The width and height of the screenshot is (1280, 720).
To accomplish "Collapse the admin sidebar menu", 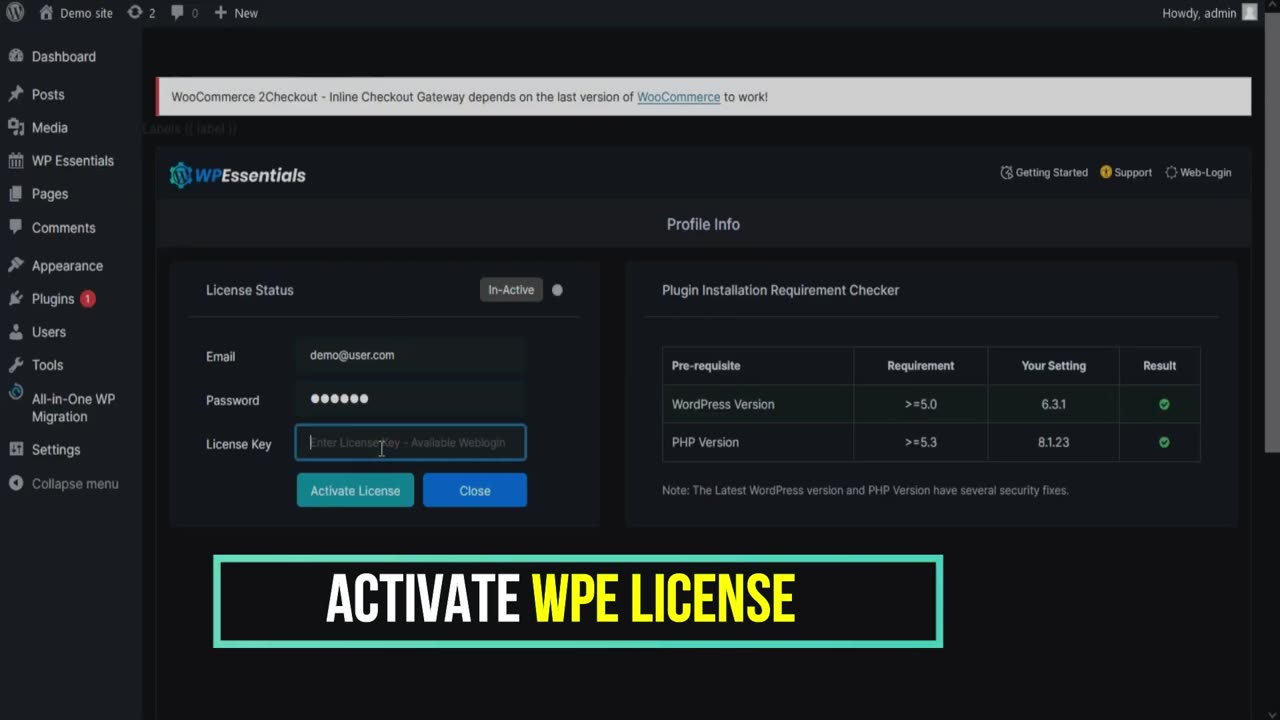I will (63, 484).
